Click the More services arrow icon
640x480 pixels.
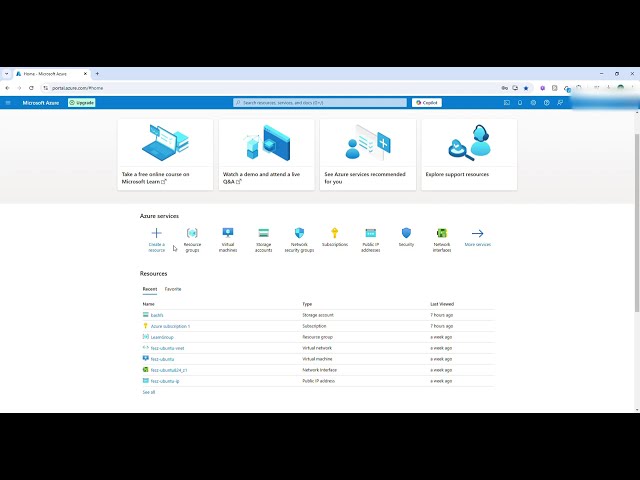[478, 233]
